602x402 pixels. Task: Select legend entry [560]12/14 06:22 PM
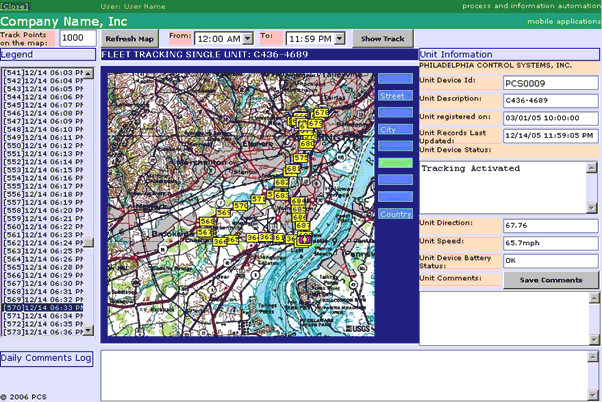pos(43,227)
